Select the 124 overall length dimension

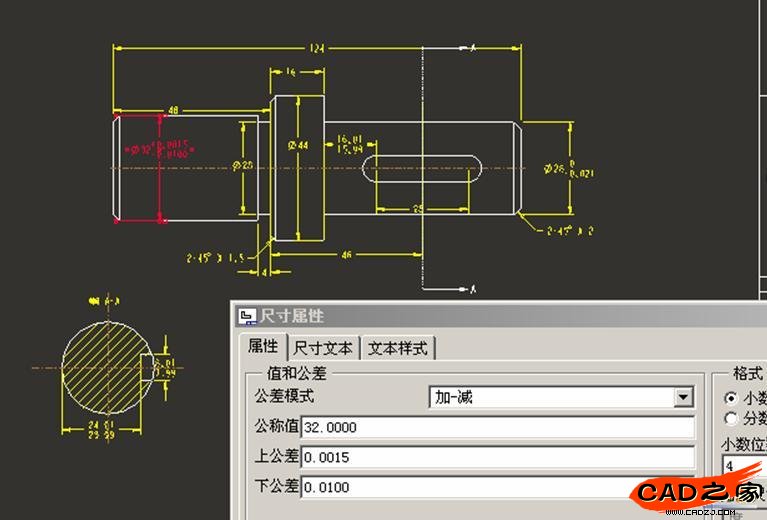coord(317,48)
